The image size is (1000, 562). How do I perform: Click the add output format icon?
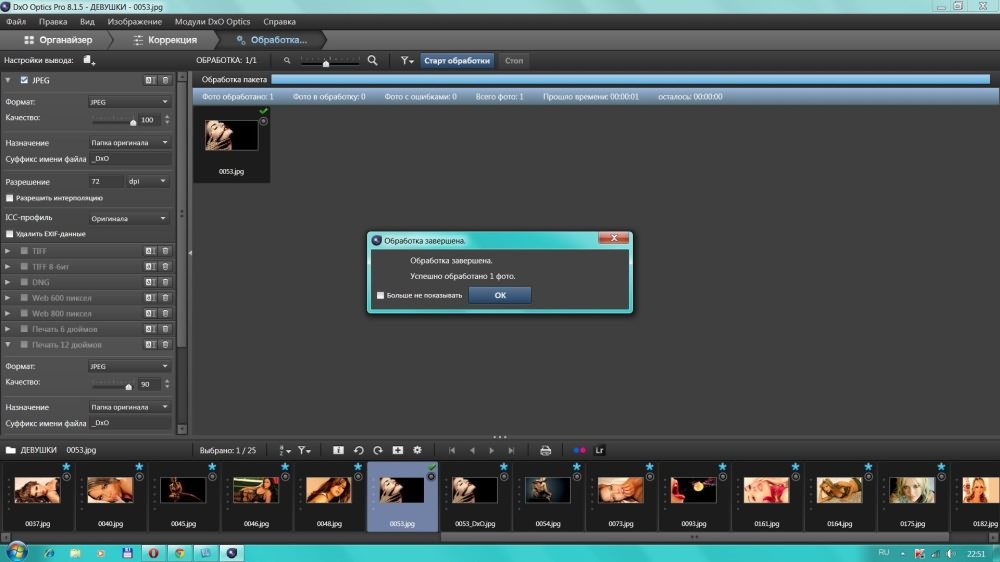(x=90, y=61)
